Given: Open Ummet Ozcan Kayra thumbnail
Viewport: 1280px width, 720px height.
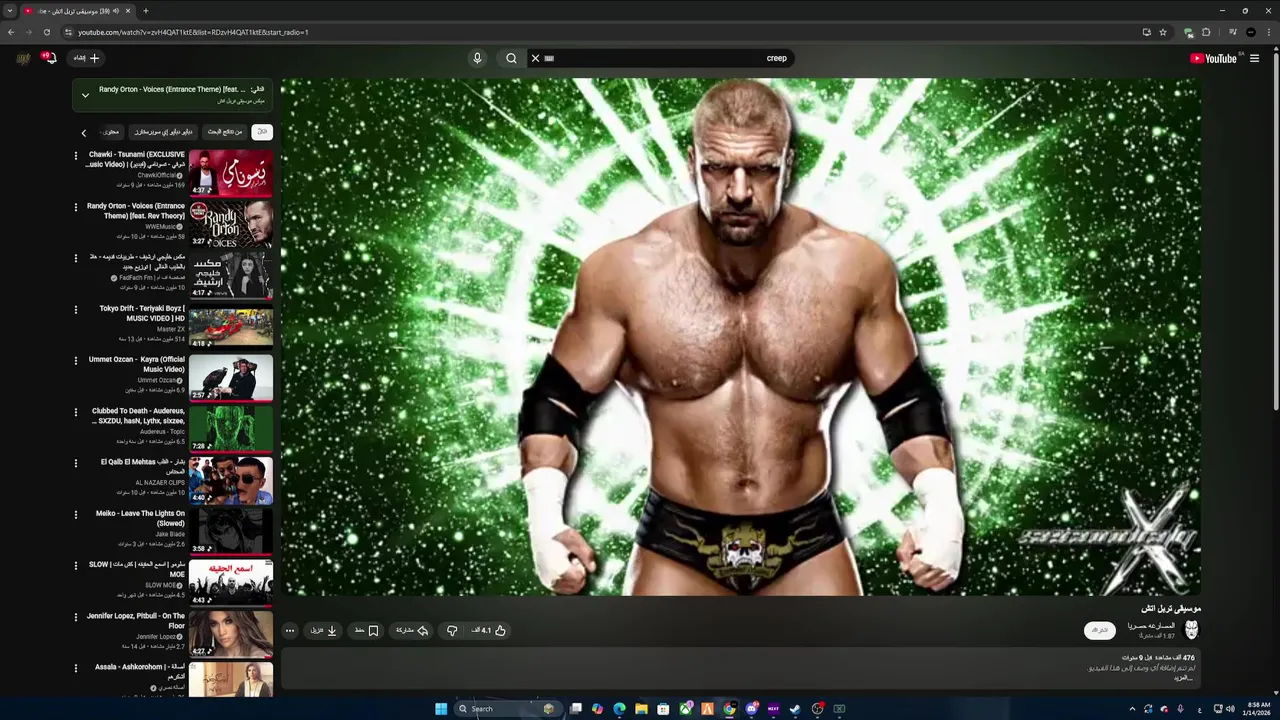Looking at the screenshot, I should pos(231,378).
